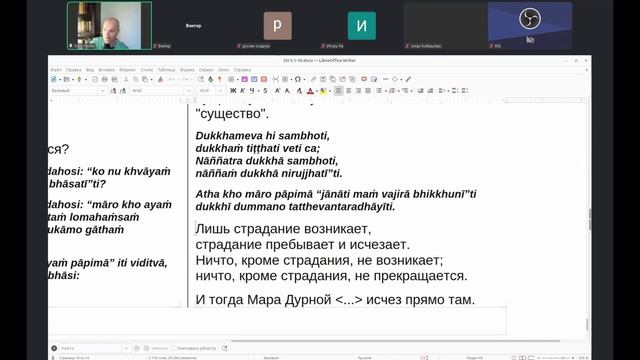
Task: Open the highlighting color dropdown arrow
Action: tap(330, 91)
